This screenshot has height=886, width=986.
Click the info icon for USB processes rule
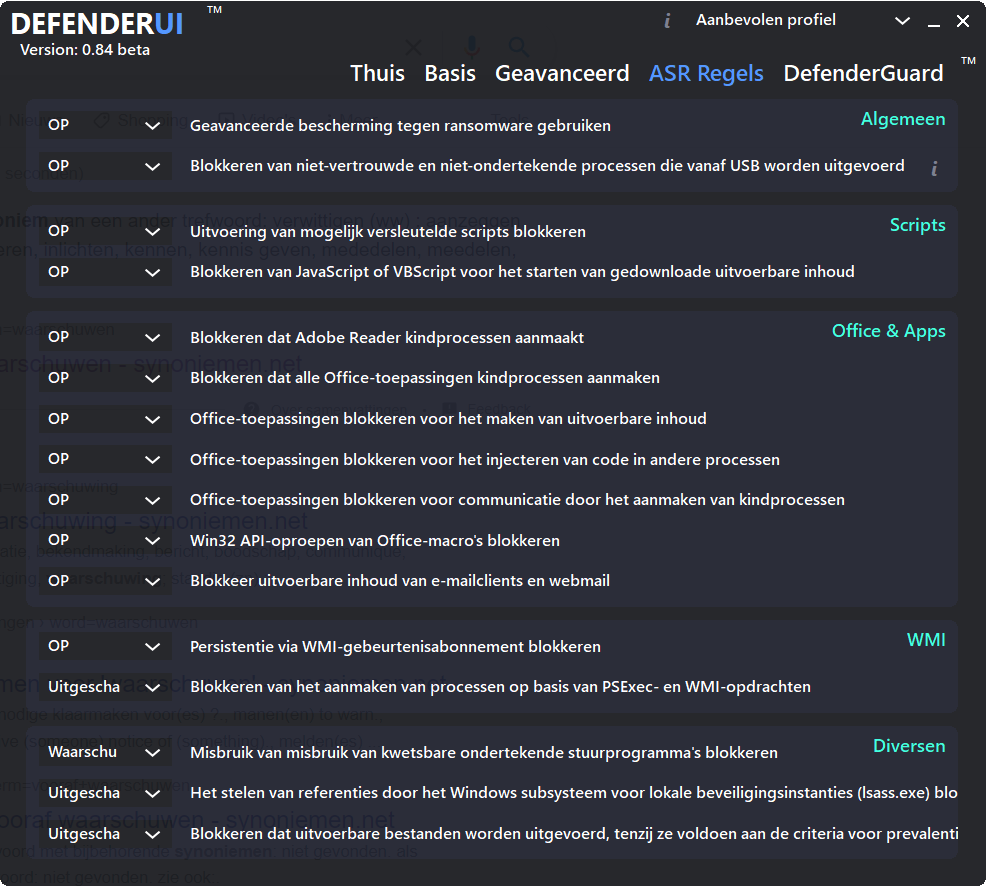pyautogui.click(x=934, y=168)
